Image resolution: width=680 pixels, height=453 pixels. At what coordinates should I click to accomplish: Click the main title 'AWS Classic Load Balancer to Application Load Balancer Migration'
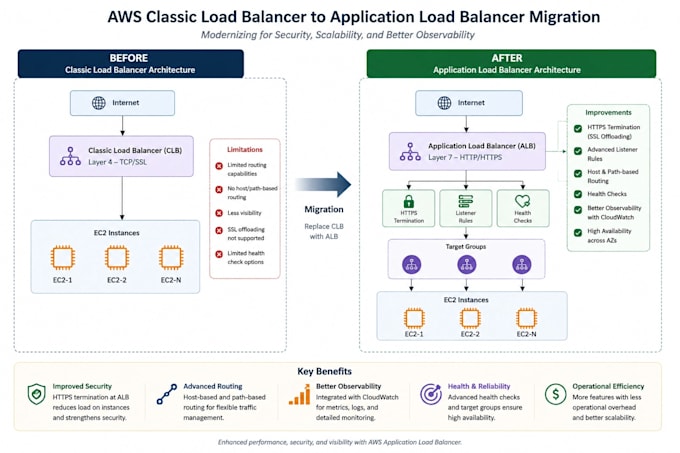point(354,17)
